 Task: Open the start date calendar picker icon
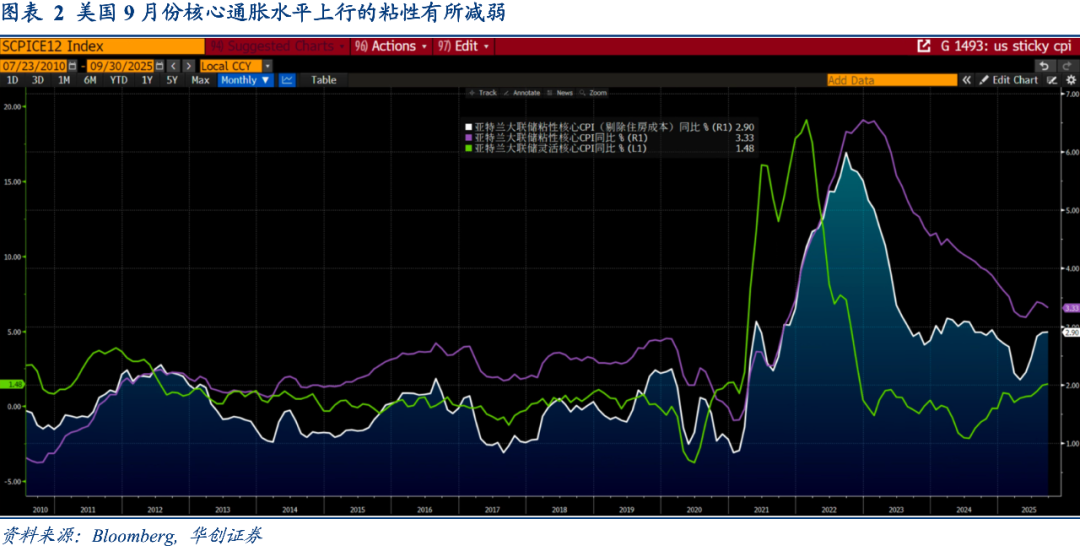tap(72, 66)
